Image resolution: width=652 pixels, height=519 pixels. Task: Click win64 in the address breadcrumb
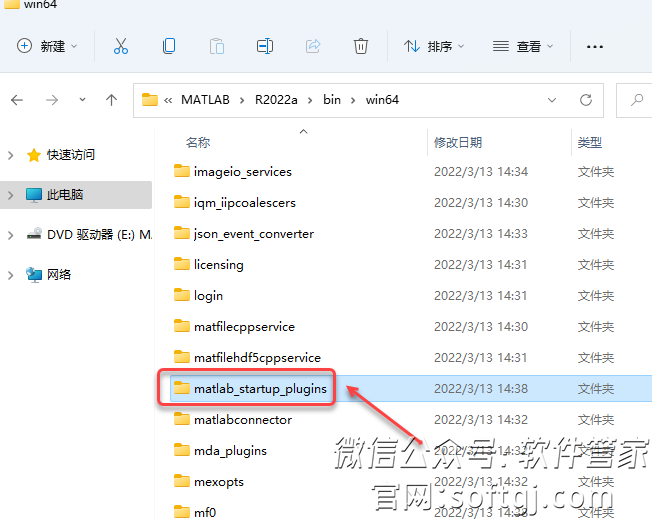(382, 100)
